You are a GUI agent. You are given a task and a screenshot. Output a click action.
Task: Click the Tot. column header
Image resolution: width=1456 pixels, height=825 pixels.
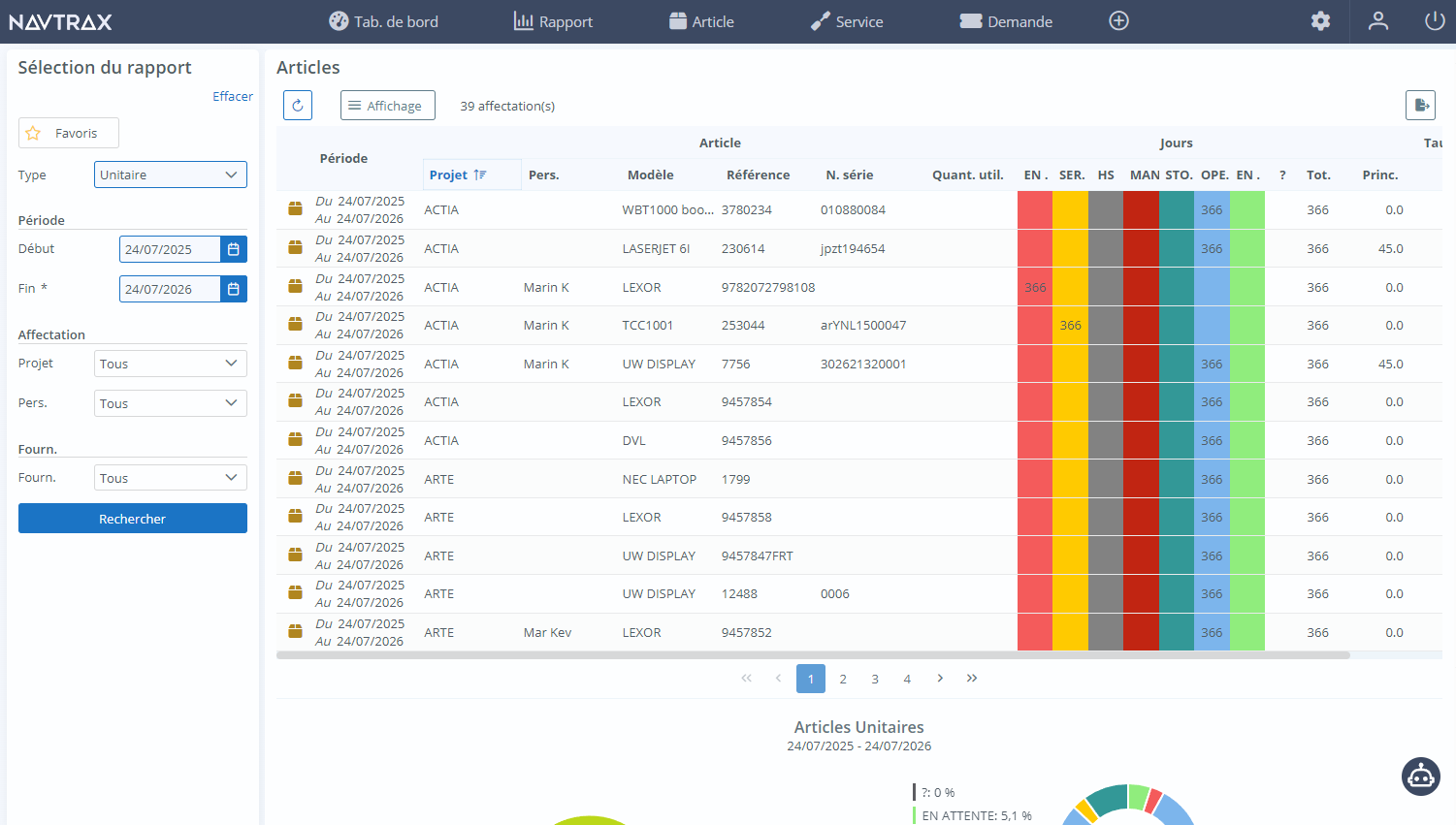tap(1318, 175)
